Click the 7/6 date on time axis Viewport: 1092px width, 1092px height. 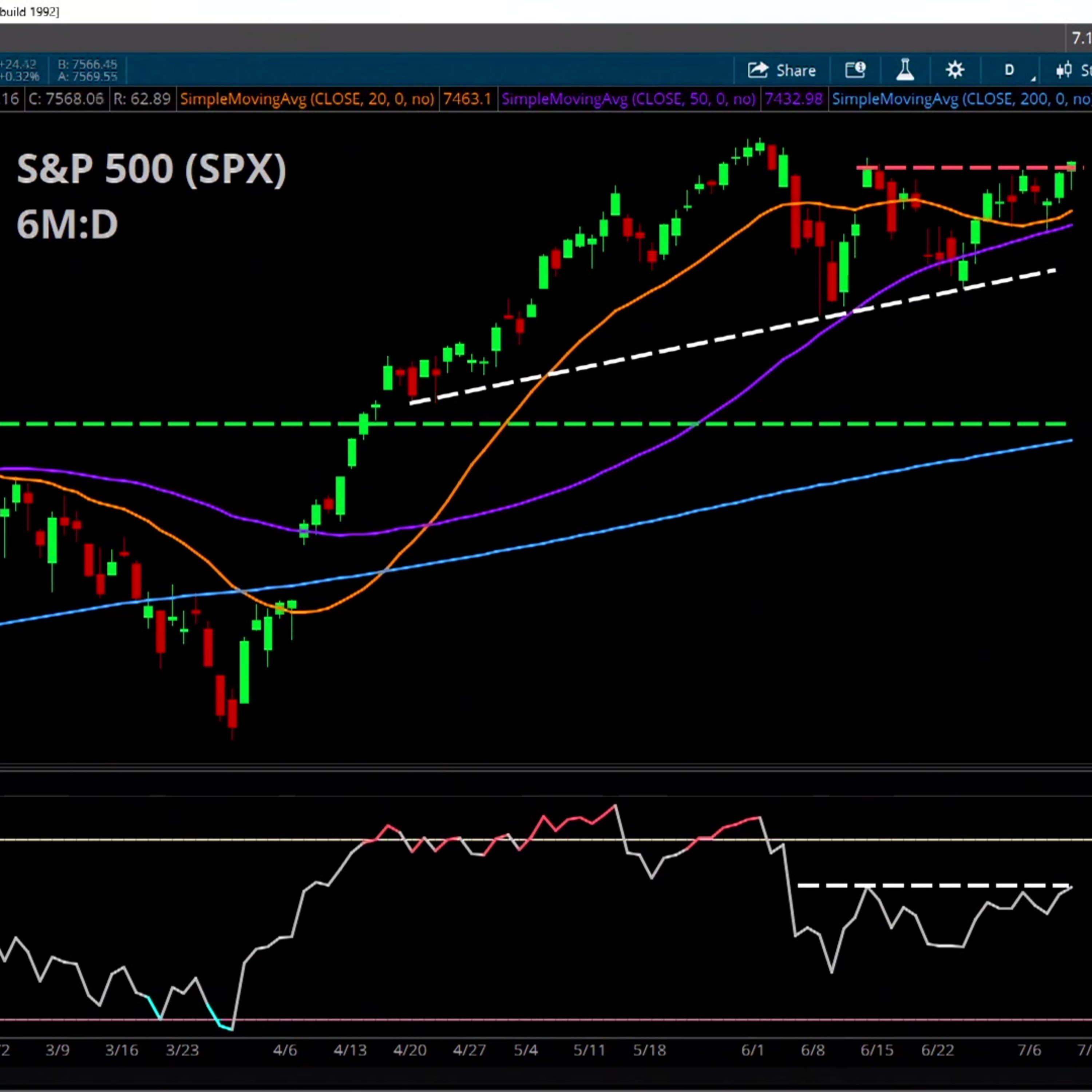pyautogui.click(x=1029, y=1050)
